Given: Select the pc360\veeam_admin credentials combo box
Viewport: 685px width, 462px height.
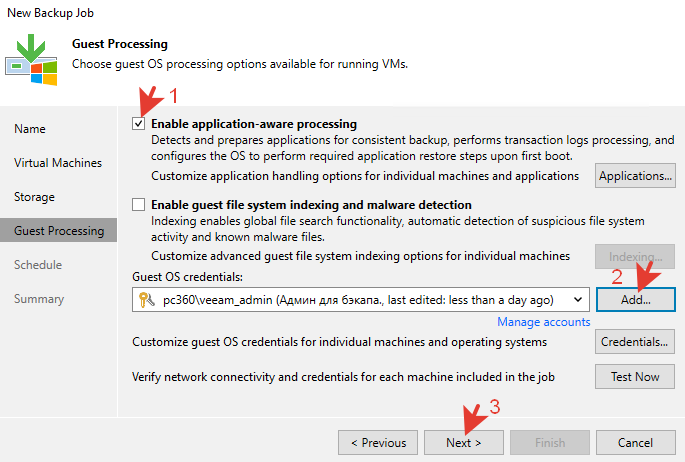Looking at the screenshot, I should pyautogui.click(x=360, y=299).
